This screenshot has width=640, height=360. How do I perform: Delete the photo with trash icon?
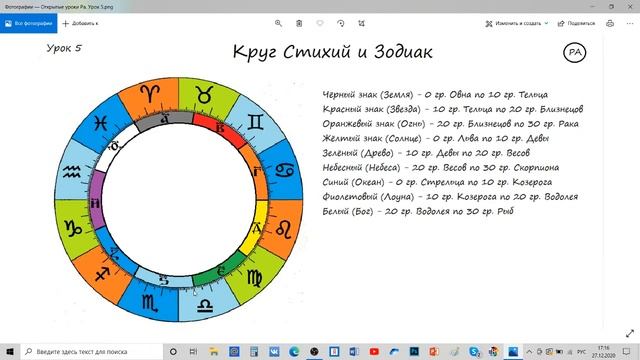pos(299,23)
